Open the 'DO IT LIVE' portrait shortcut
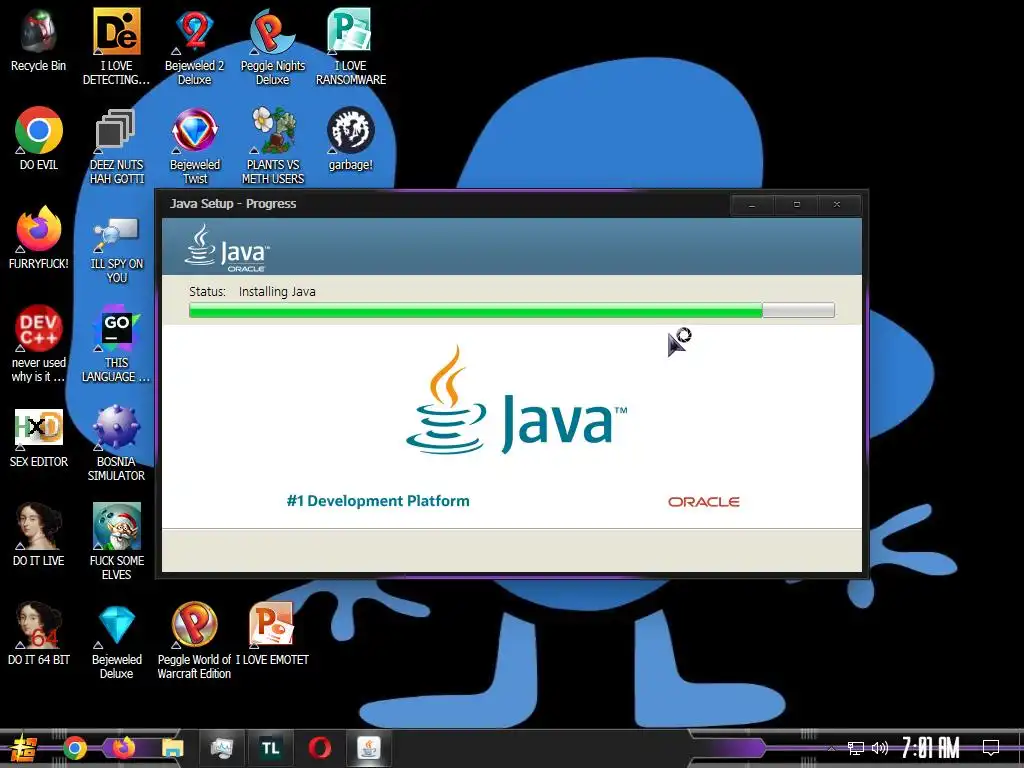Viewport: 1024px width, 768px height. (x=39, y=534)
